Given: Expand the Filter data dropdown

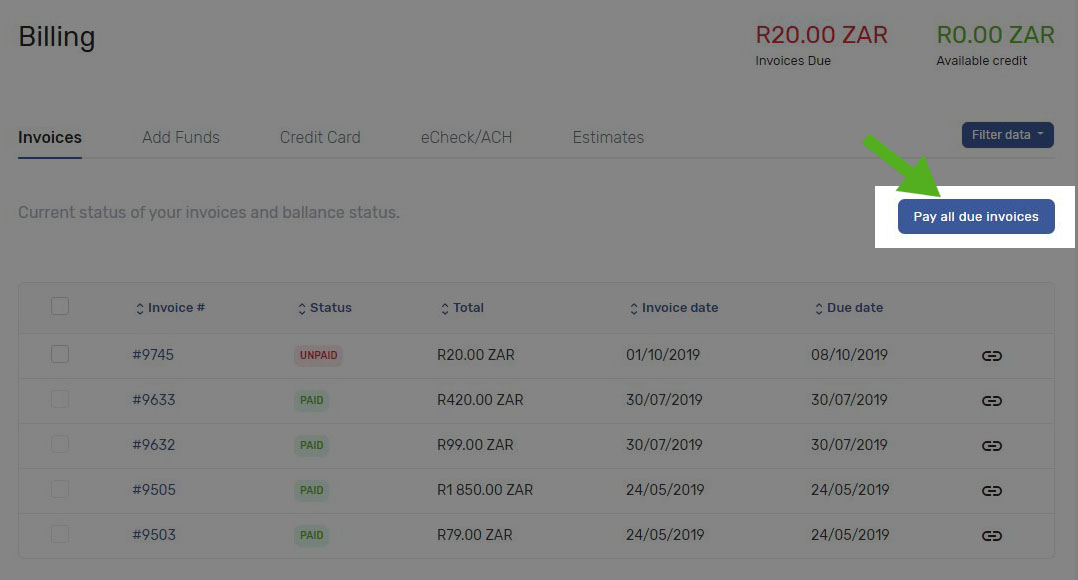Looking at the screenshot, I should point(1007,135).
